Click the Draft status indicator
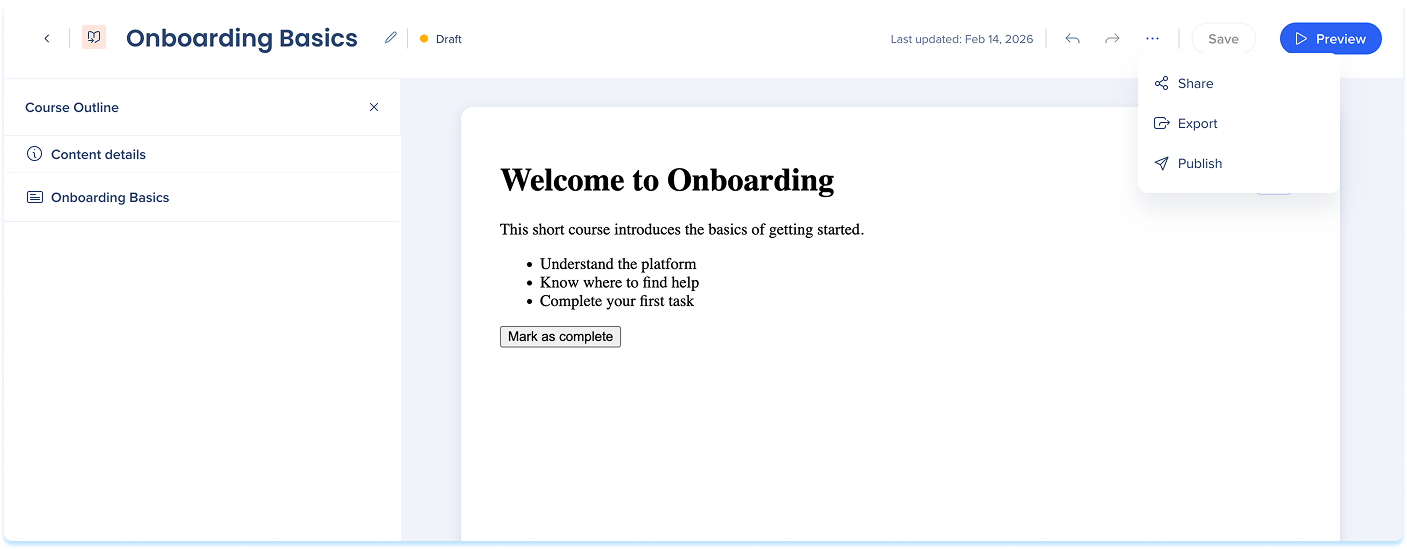 (441, 39)
